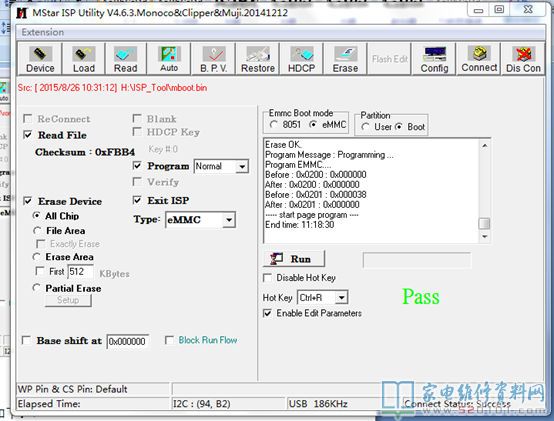Select the File Area radio button
Image resolution: width=554 pixels, height=421 pixels.
point(37,231)
